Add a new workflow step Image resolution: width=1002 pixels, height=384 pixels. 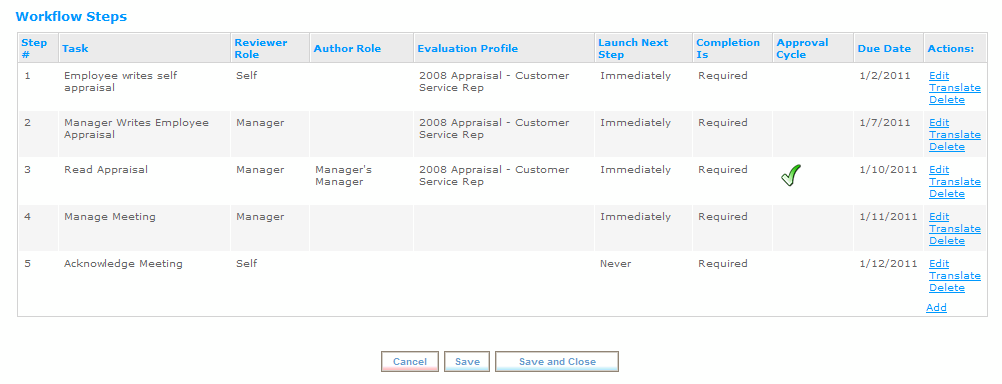[x=936, y=308]
